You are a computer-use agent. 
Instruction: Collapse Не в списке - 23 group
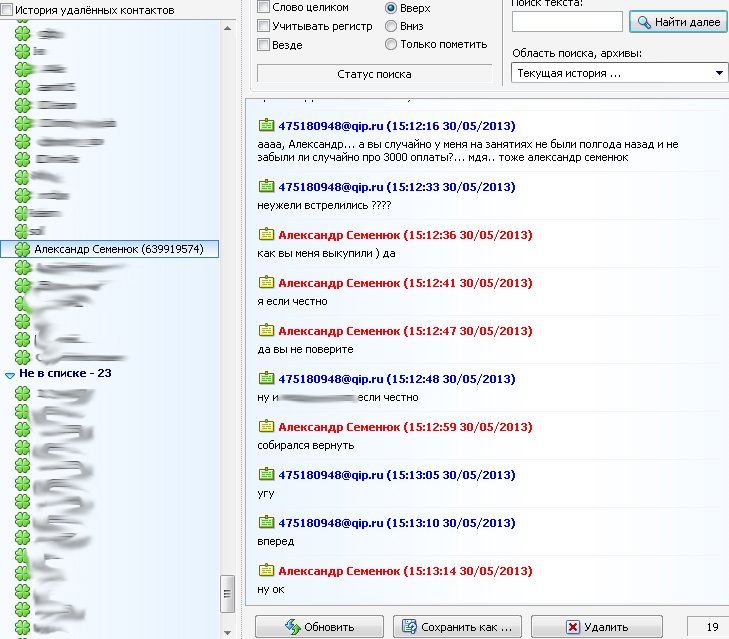point(10,375)
